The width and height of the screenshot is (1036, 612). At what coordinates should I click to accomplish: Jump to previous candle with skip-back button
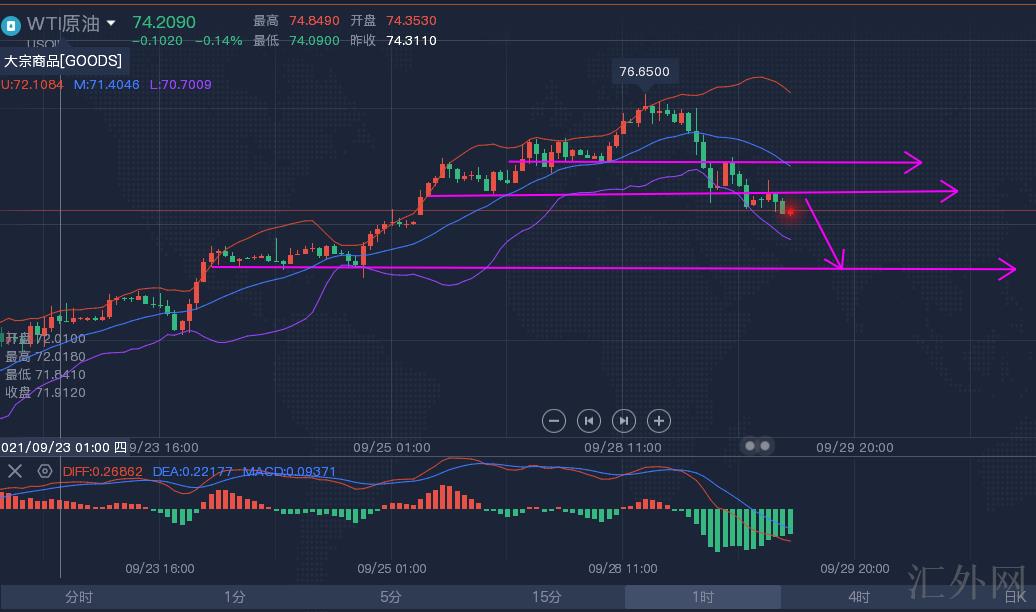click(589, 421)
